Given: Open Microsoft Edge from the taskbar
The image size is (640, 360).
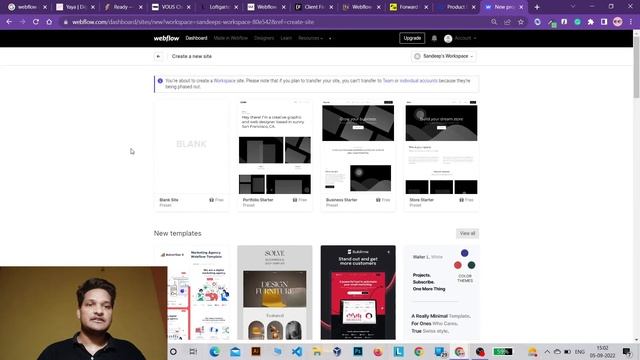Looking at the screenshot, I should (x=214, y=351).
